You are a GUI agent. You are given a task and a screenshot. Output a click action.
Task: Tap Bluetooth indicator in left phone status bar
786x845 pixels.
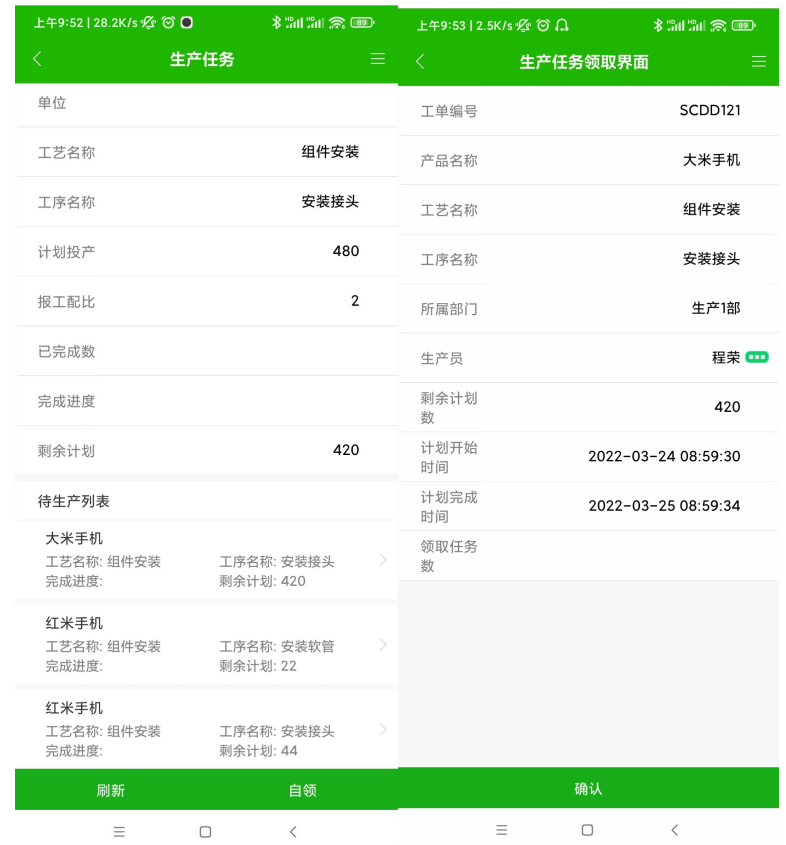click(276, 23)
